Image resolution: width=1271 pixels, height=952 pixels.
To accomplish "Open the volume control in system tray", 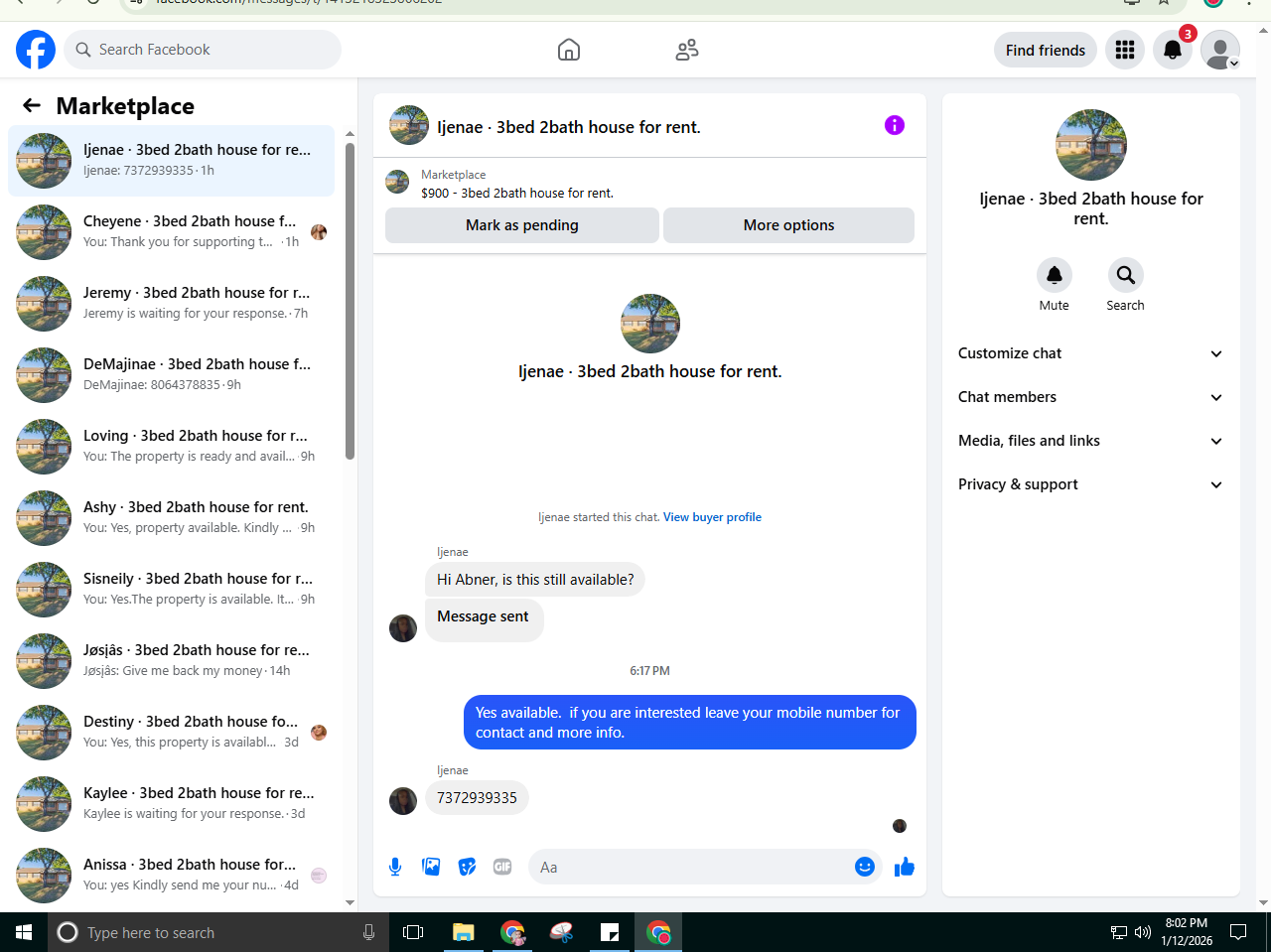I will pos(1143,932).
